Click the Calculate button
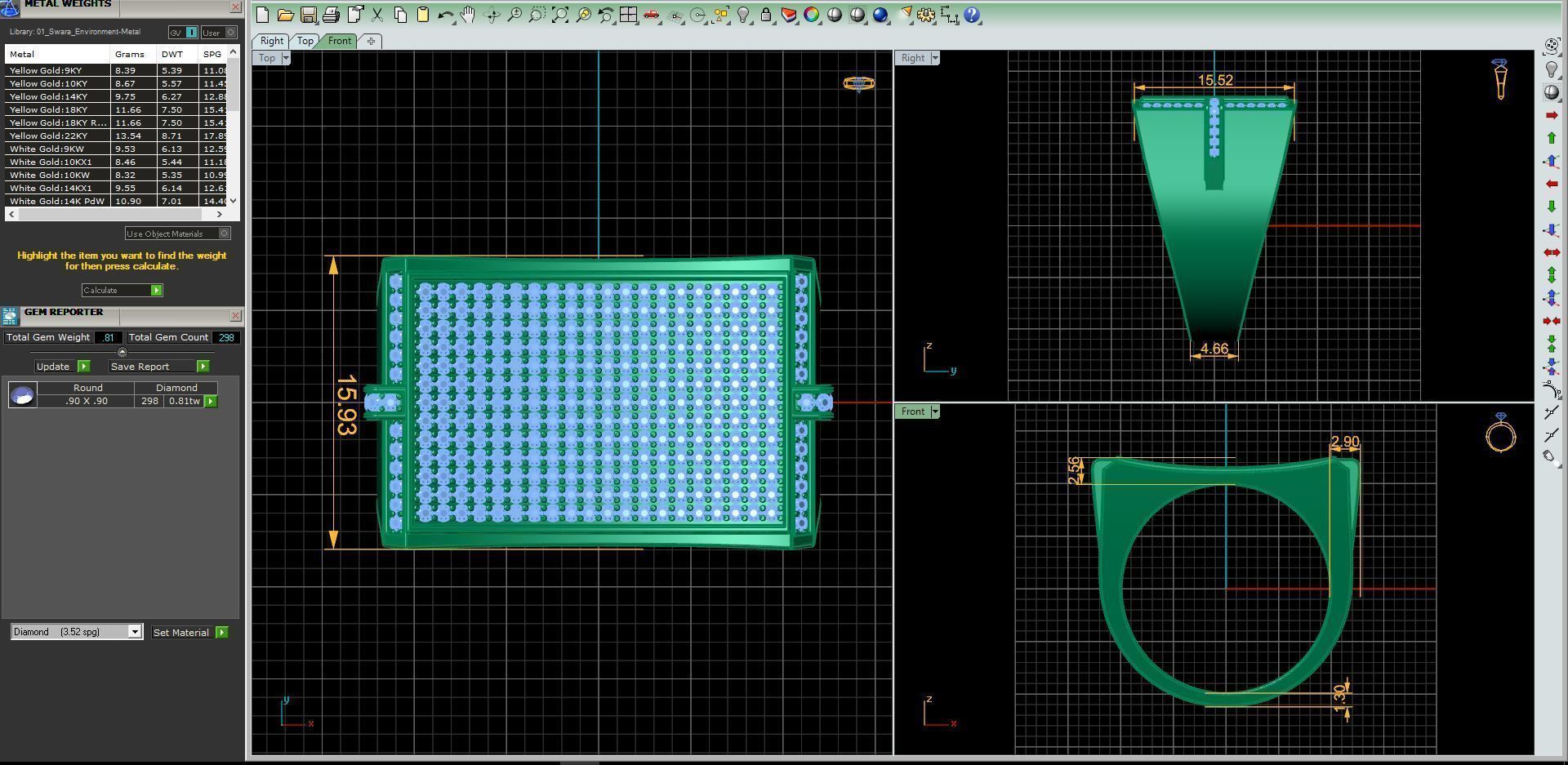Image resolution: width=1568 pixels, height=765 pixels. (122, 290)
